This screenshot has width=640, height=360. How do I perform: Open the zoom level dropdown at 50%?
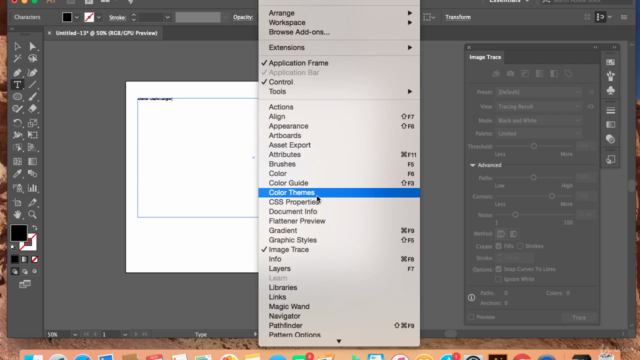point(75,334)
